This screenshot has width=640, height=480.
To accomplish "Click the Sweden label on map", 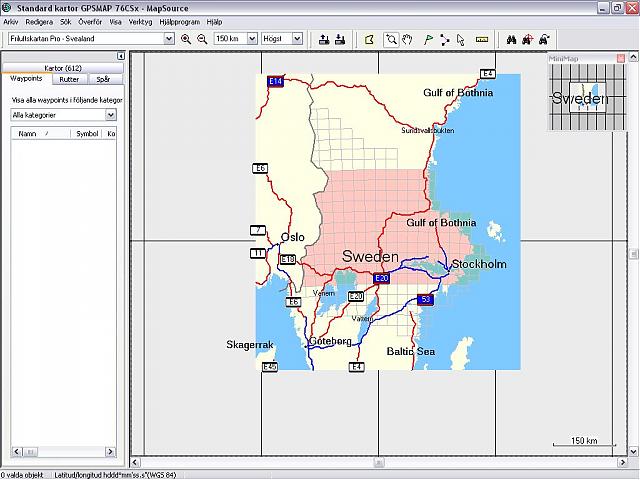I will 370,256.
